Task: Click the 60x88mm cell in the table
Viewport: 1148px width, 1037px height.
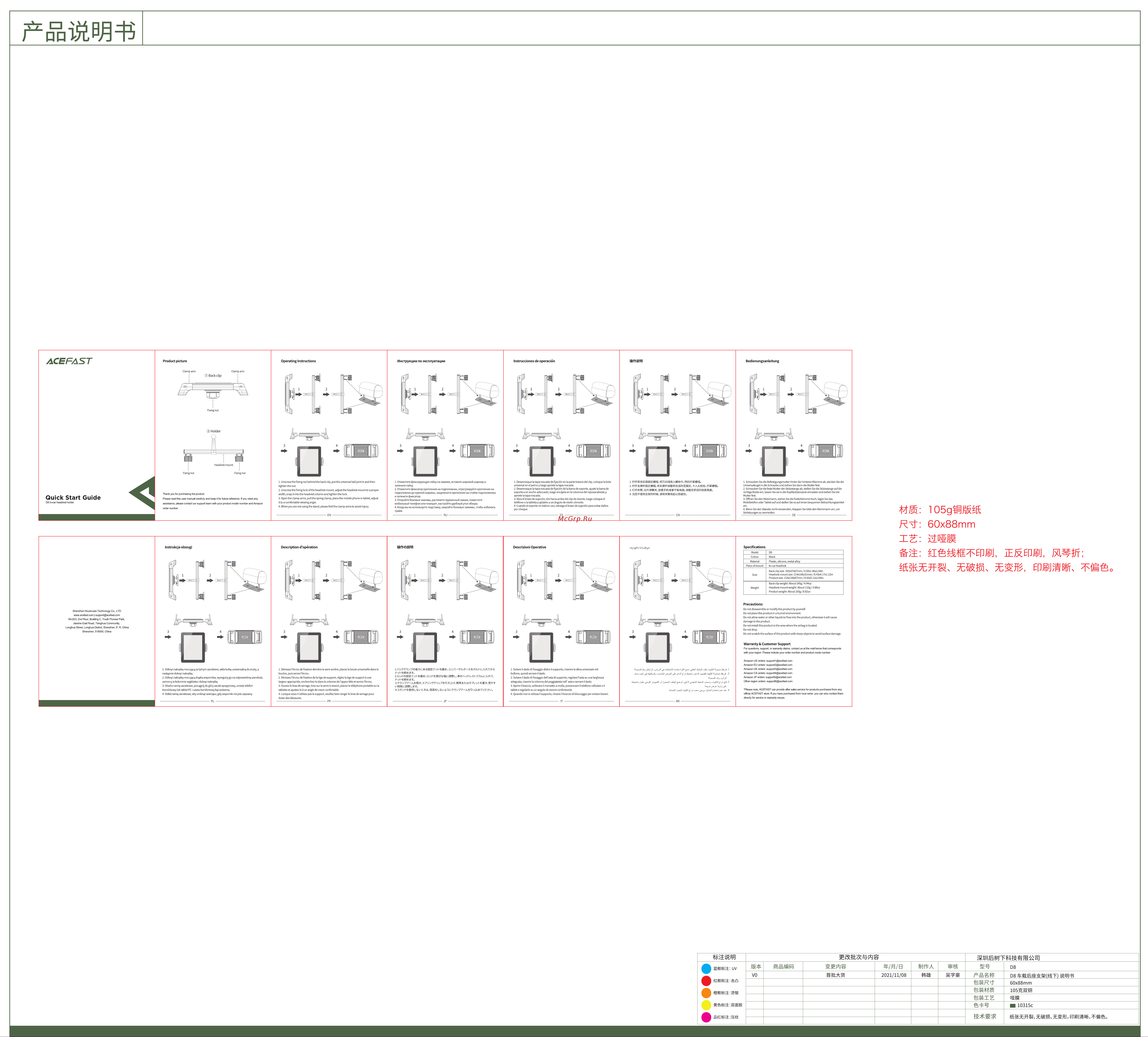Action: (1021, 983)
